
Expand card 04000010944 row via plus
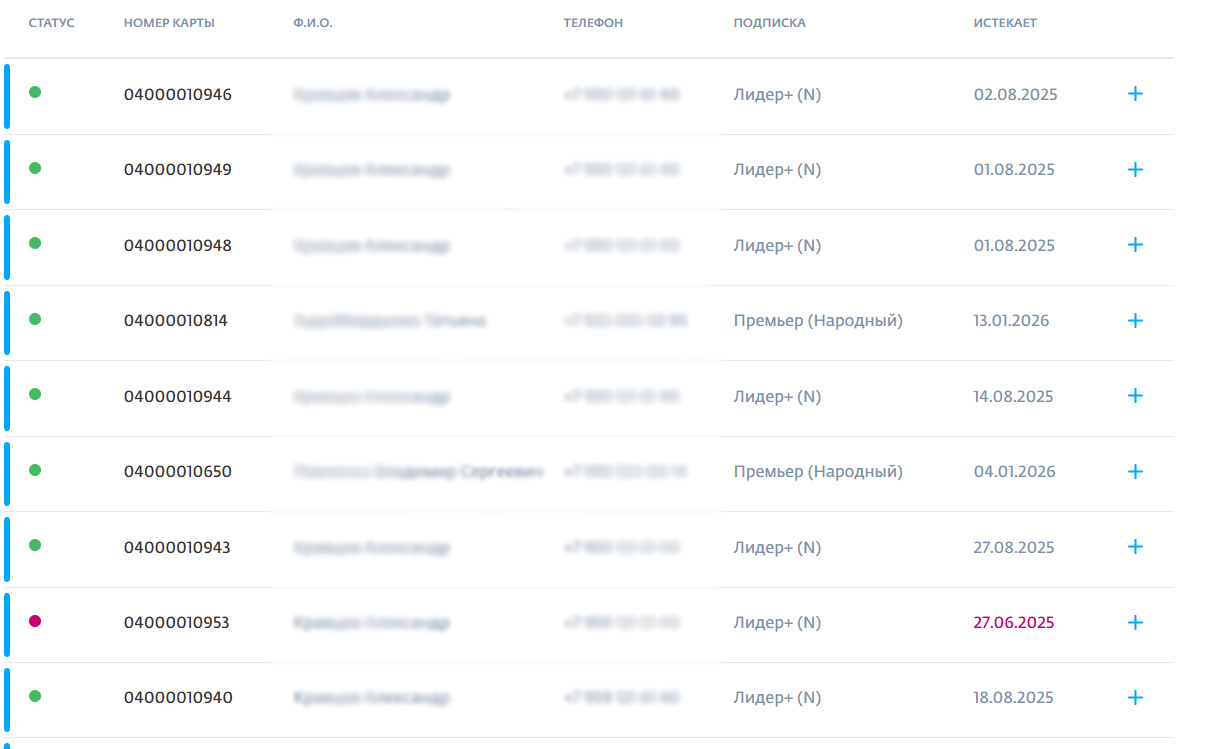click(x=1135, y=396)
